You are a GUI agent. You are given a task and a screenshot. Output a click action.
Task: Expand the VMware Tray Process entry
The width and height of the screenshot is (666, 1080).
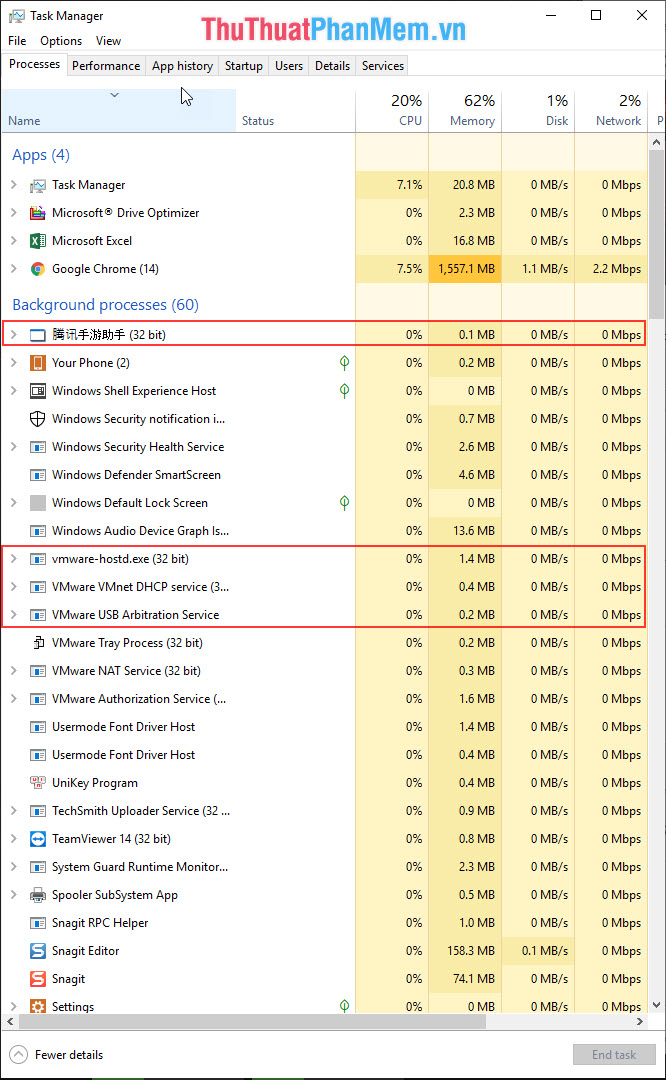pyautogui.click(x=14, y=642)
